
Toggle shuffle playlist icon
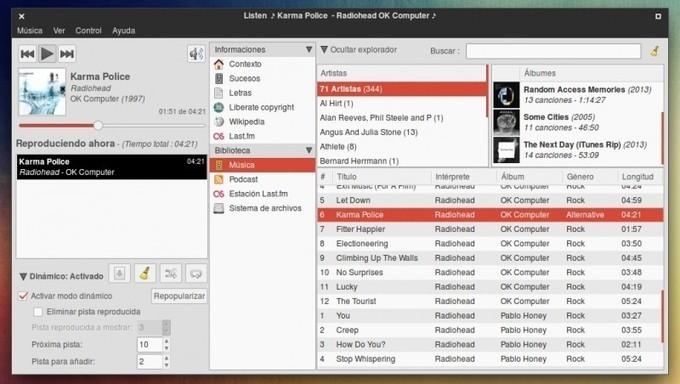point(170,273)
